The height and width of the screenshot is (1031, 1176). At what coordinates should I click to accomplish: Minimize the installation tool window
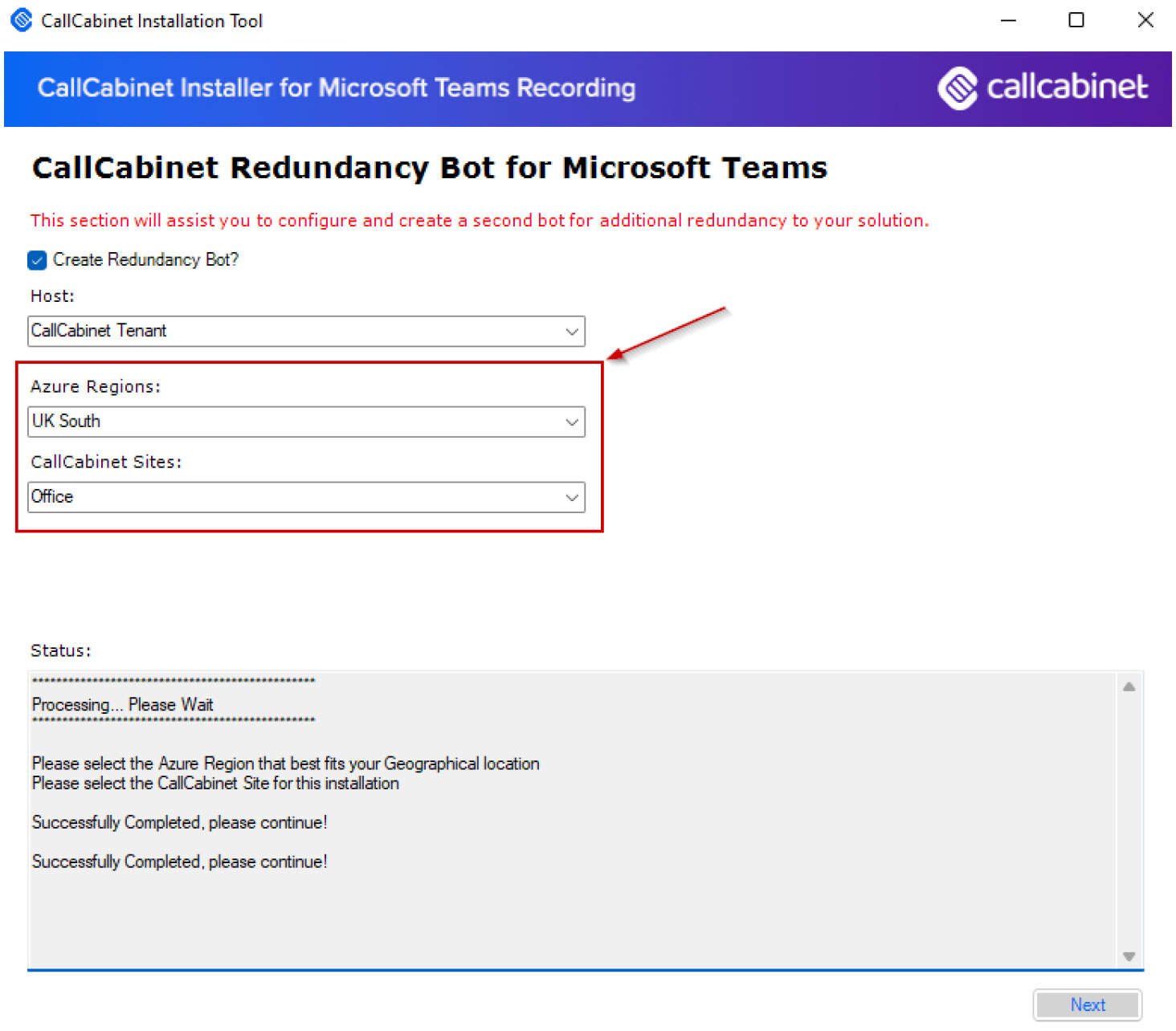[1009, 20]
